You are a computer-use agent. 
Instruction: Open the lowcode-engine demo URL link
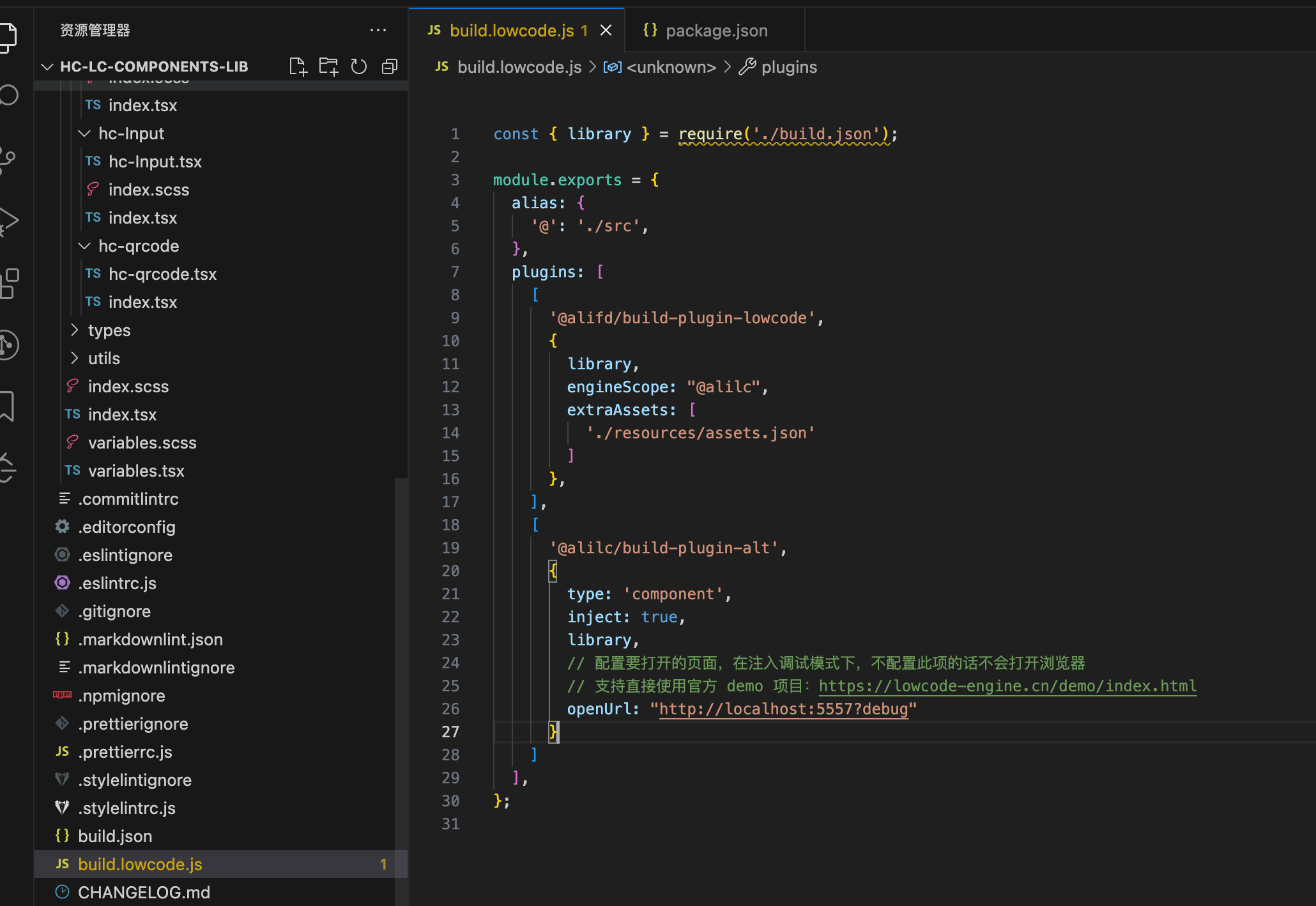[1007, 686]
